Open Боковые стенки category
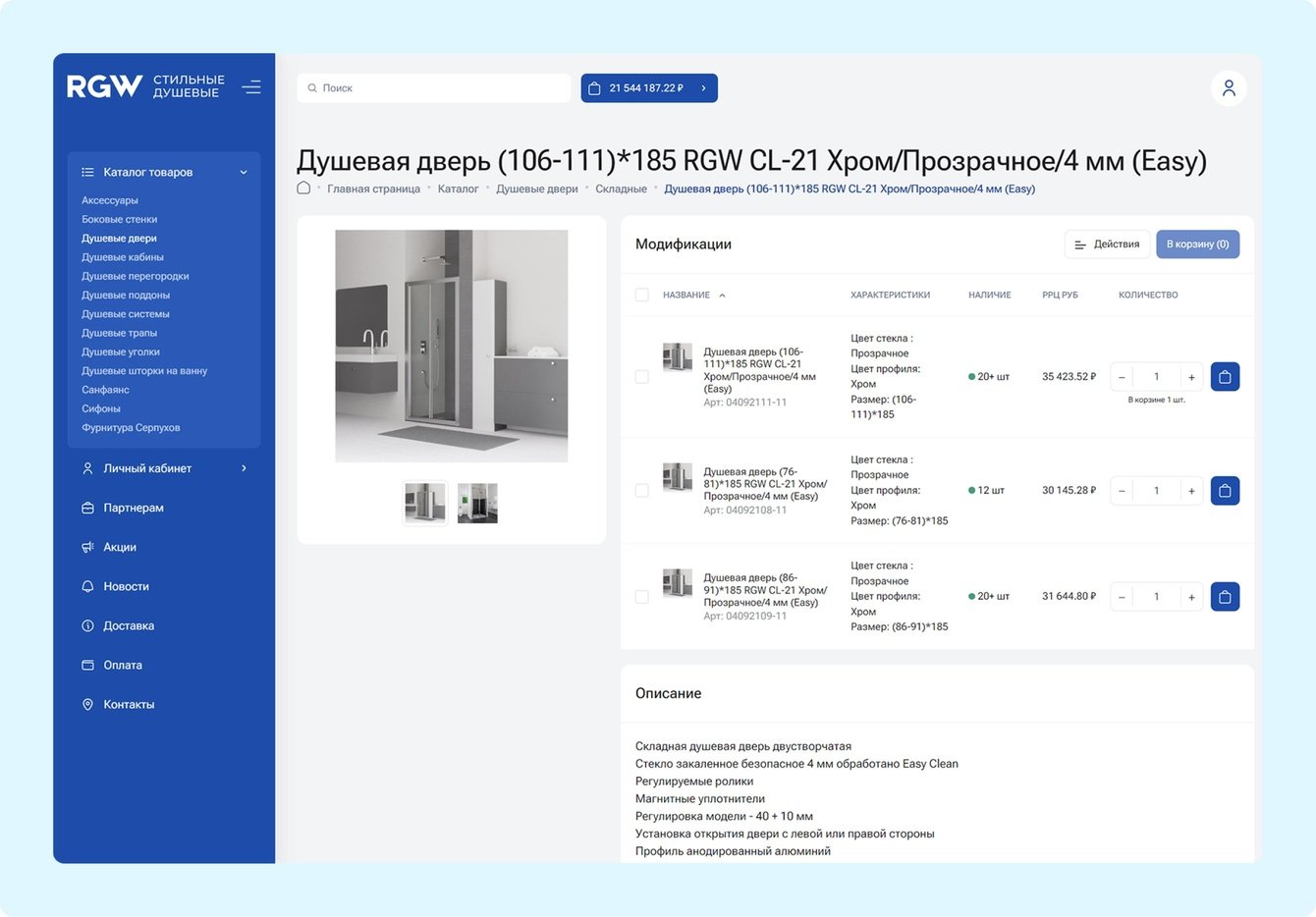Image resolution: width=1316 pixels, height=917 pixels. pyautogui.click(x=120, y=219)
